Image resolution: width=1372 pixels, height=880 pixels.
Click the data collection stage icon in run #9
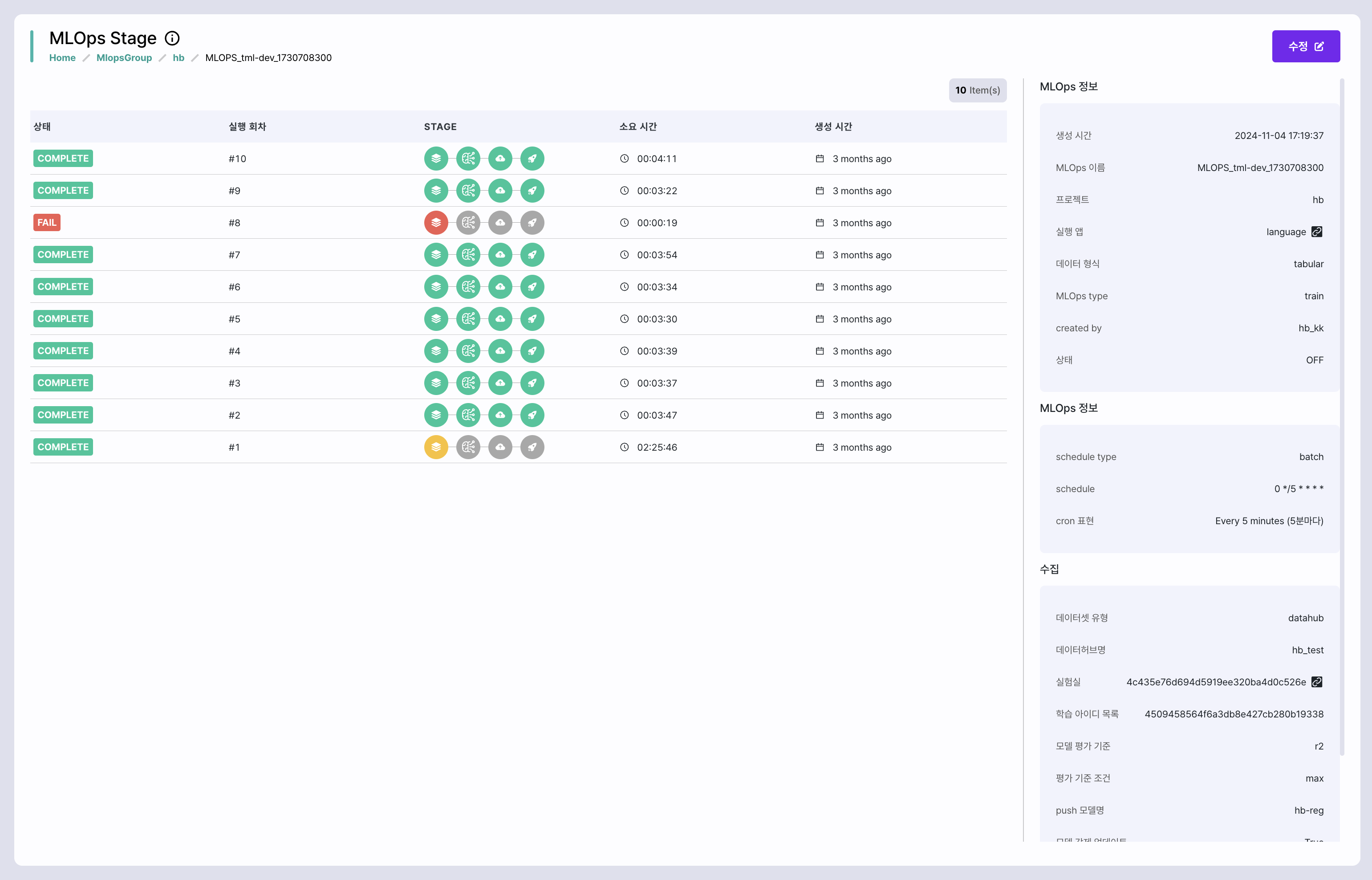coord(436,191)
